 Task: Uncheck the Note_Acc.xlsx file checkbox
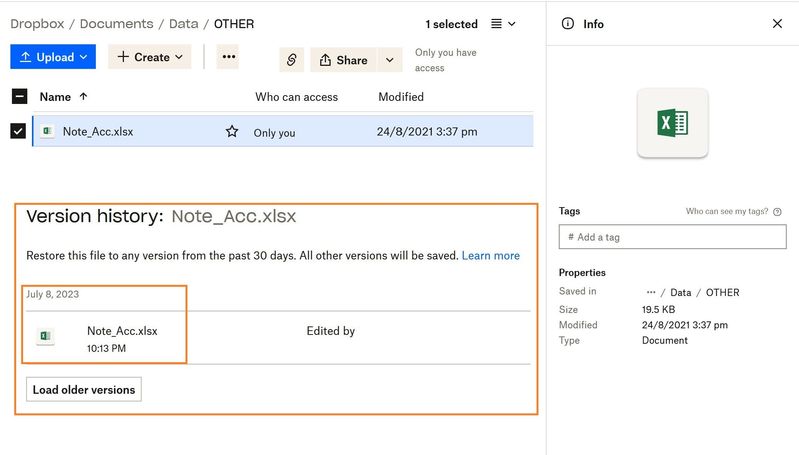pos(18,131)
